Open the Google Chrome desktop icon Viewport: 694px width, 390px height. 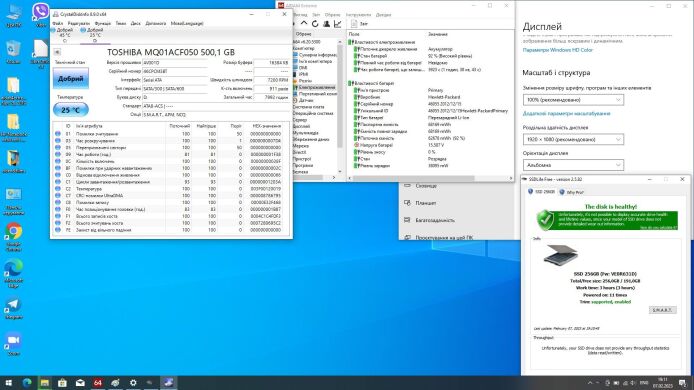(14, 237)
